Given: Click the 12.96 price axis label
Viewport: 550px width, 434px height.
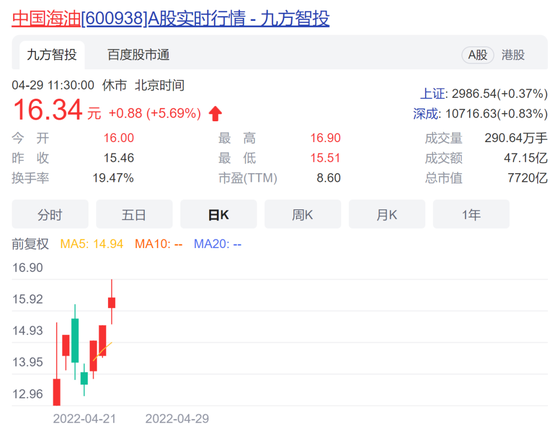Looking at the screenshot, I should [x=28, y=394].
